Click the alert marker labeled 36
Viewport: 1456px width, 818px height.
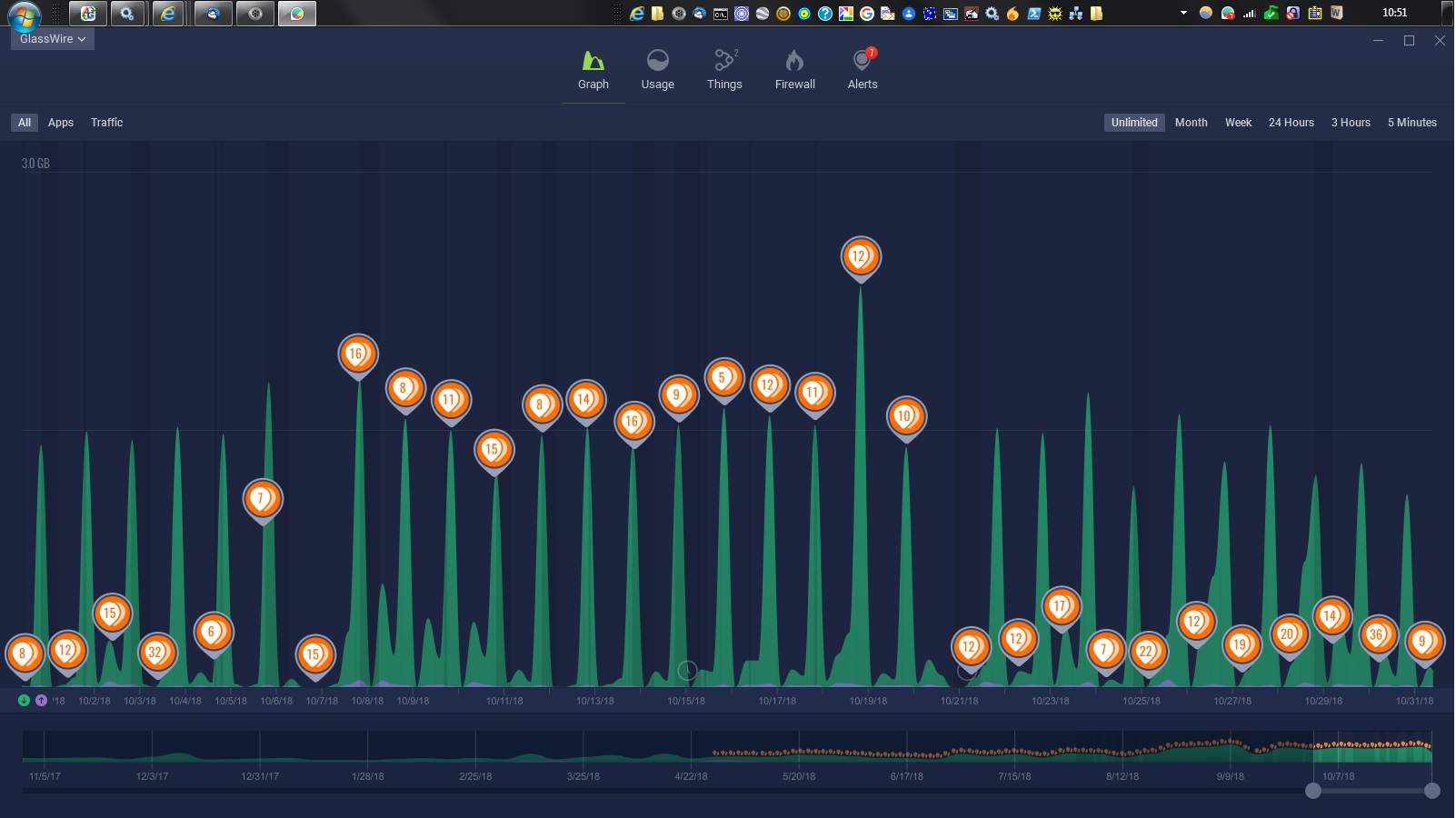tap(1377, 635)
